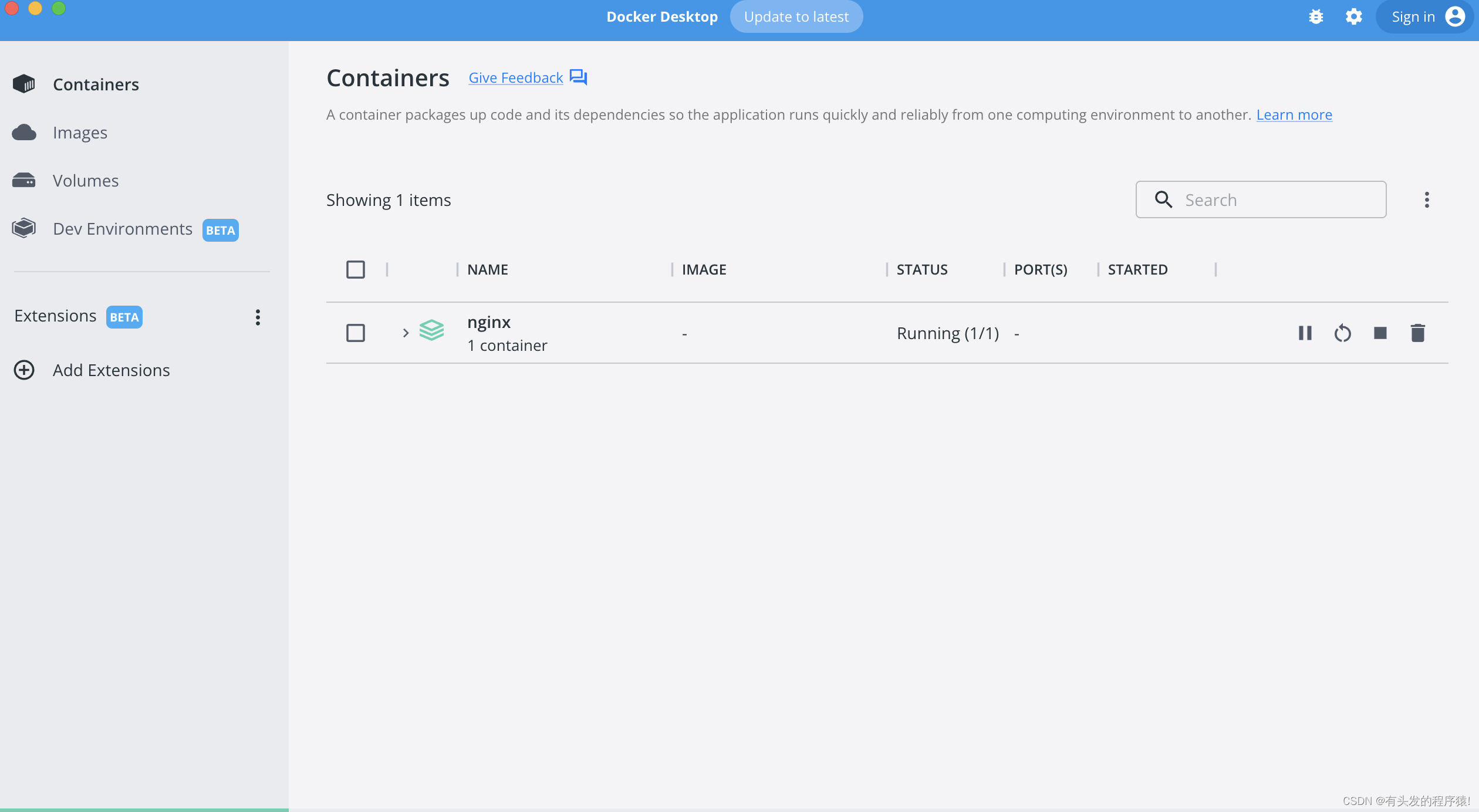Viewport: 1479px width, 812px height.
Task: Sort by the IMAGE column header
Action: (704, 269)
